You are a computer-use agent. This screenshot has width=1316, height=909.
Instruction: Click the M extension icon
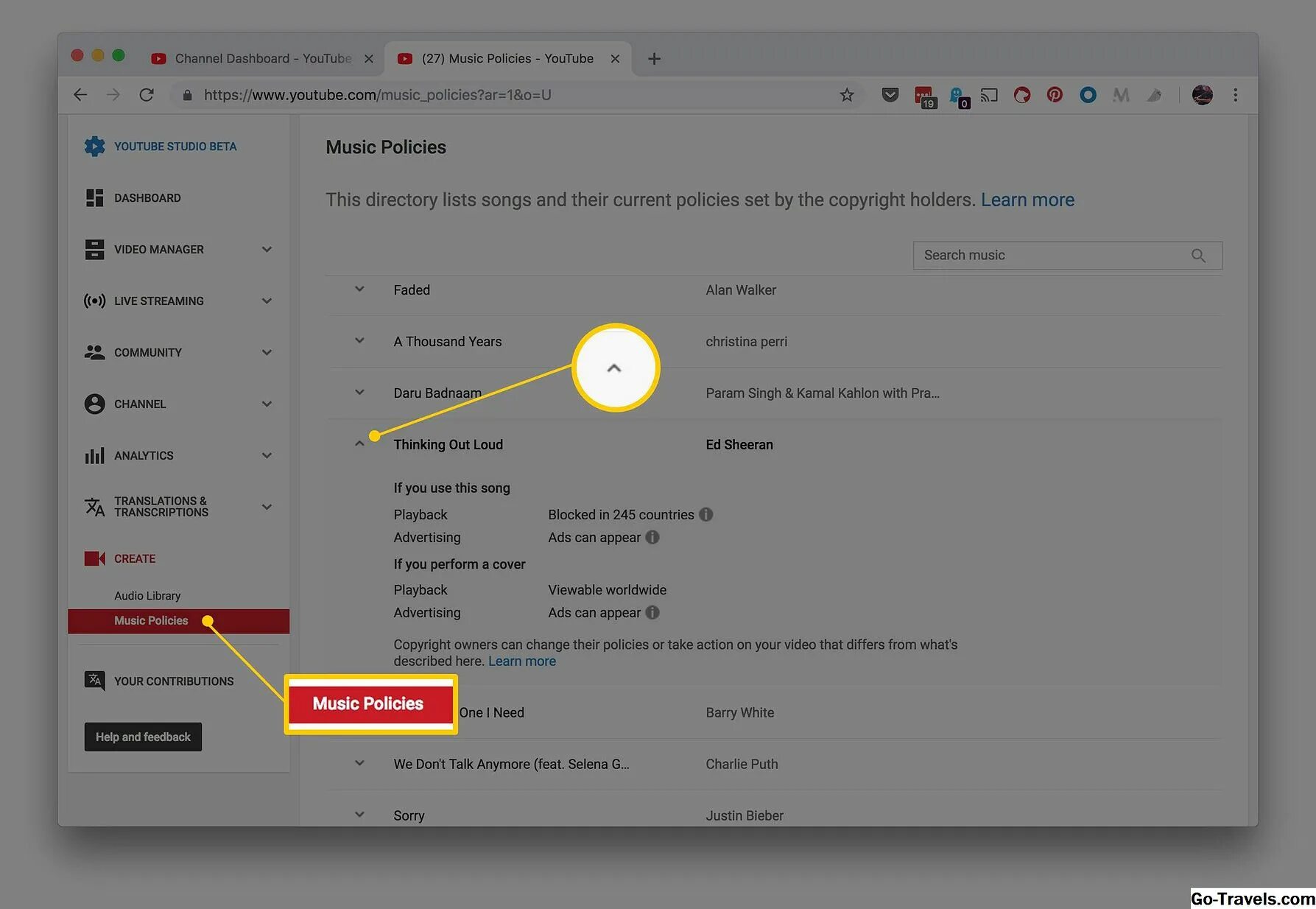pos(1121,94)
